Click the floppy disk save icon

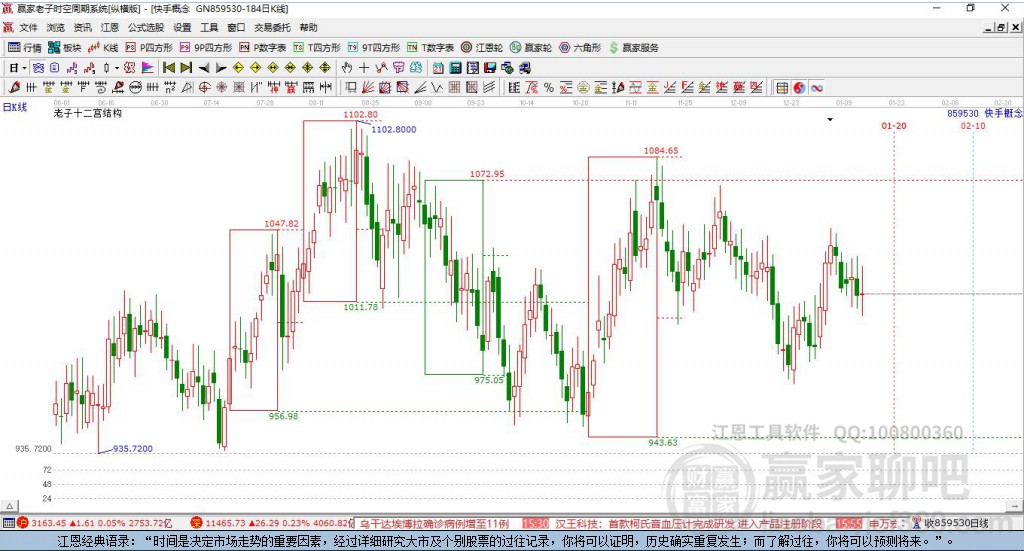click(x=490, y=68)
